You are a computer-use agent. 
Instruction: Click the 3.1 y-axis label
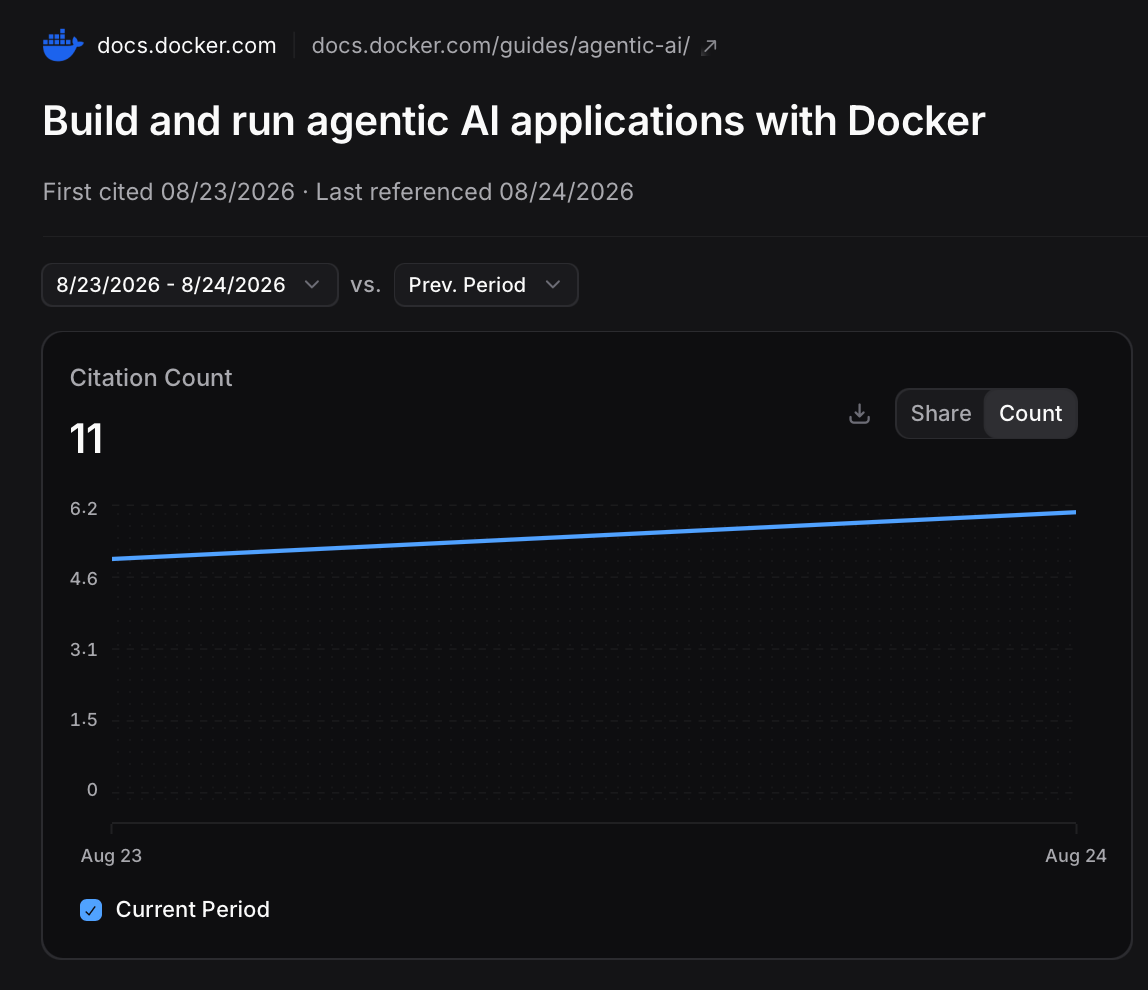(x=83, y=650)
